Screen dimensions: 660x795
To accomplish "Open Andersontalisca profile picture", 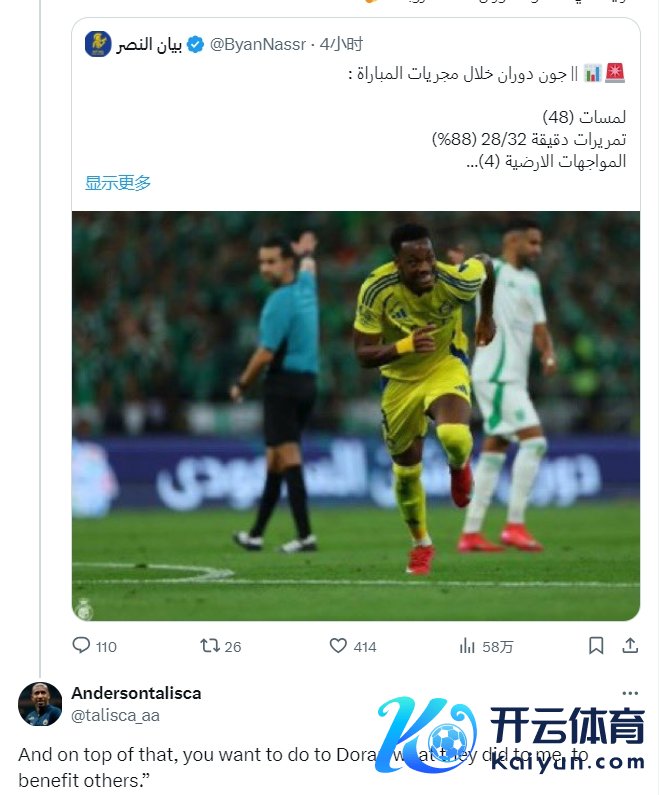I will (x=40, y=704).
